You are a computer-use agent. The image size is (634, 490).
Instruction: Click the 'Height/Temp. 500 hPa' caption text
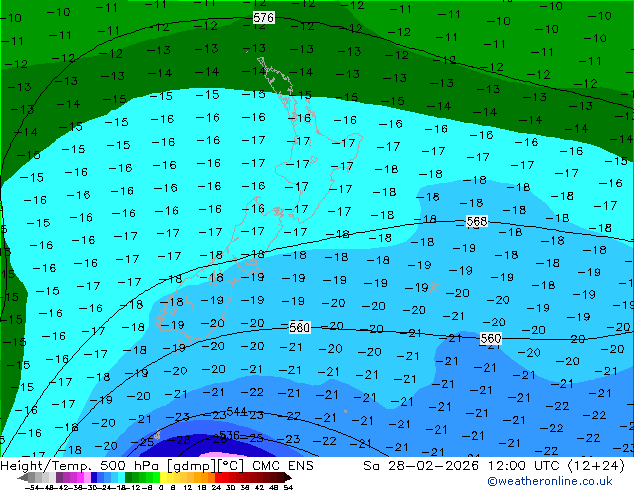click(81, 466)
